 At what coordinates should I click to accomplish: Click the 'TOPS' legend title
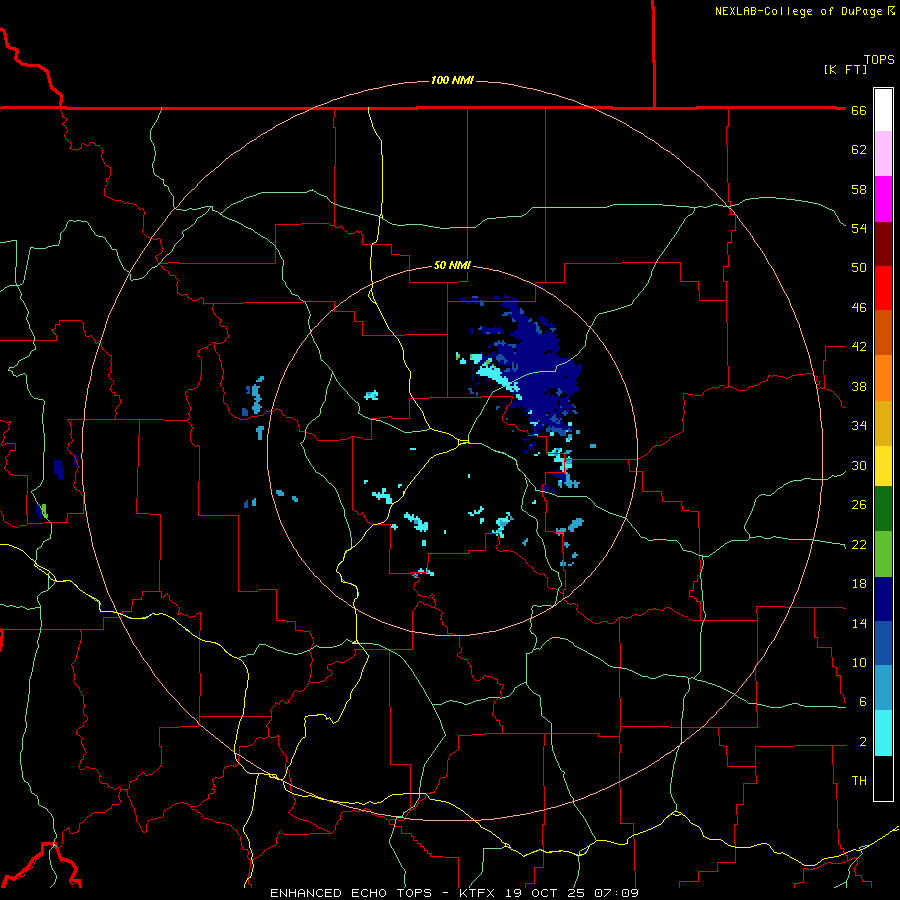pyautogui.click(x=879, y=59)
